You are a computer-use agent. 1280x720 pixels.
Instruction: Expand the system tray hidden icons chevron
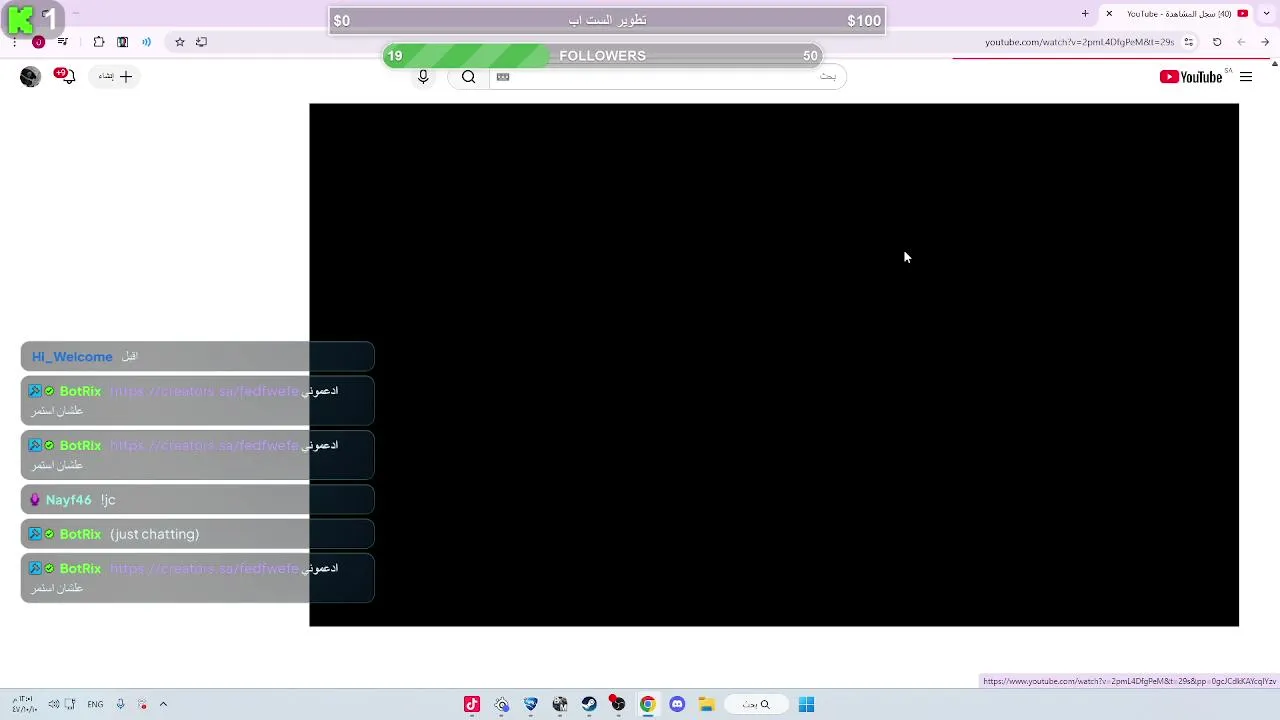(x=163, y=704)
